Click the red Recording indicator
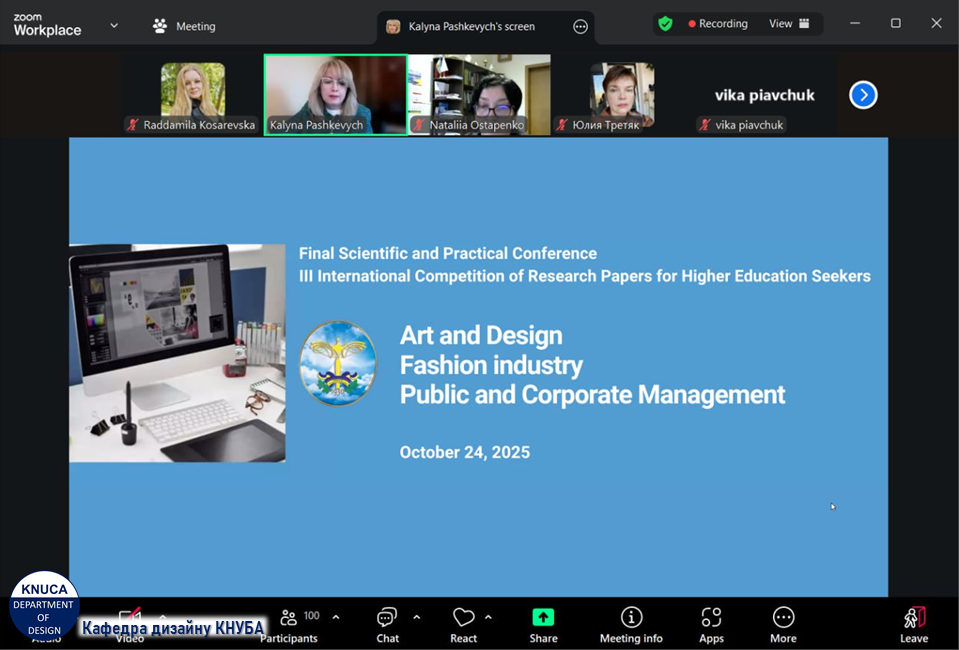Image resolution: width=959 pixels, height=650 pixels. pos(718,24)
